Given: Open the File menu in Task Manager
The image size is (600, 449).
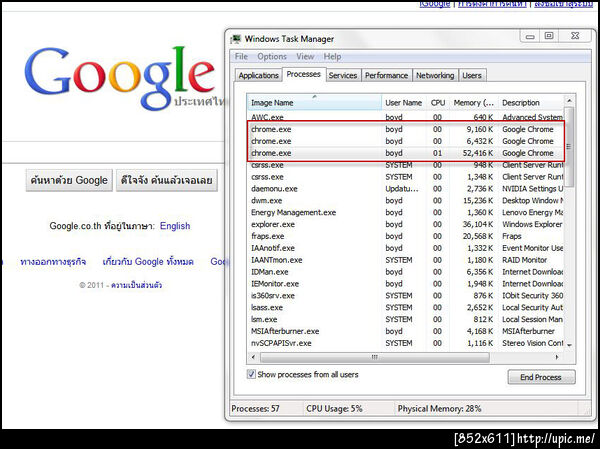Looking at the screenshot, I should [241, 56].
